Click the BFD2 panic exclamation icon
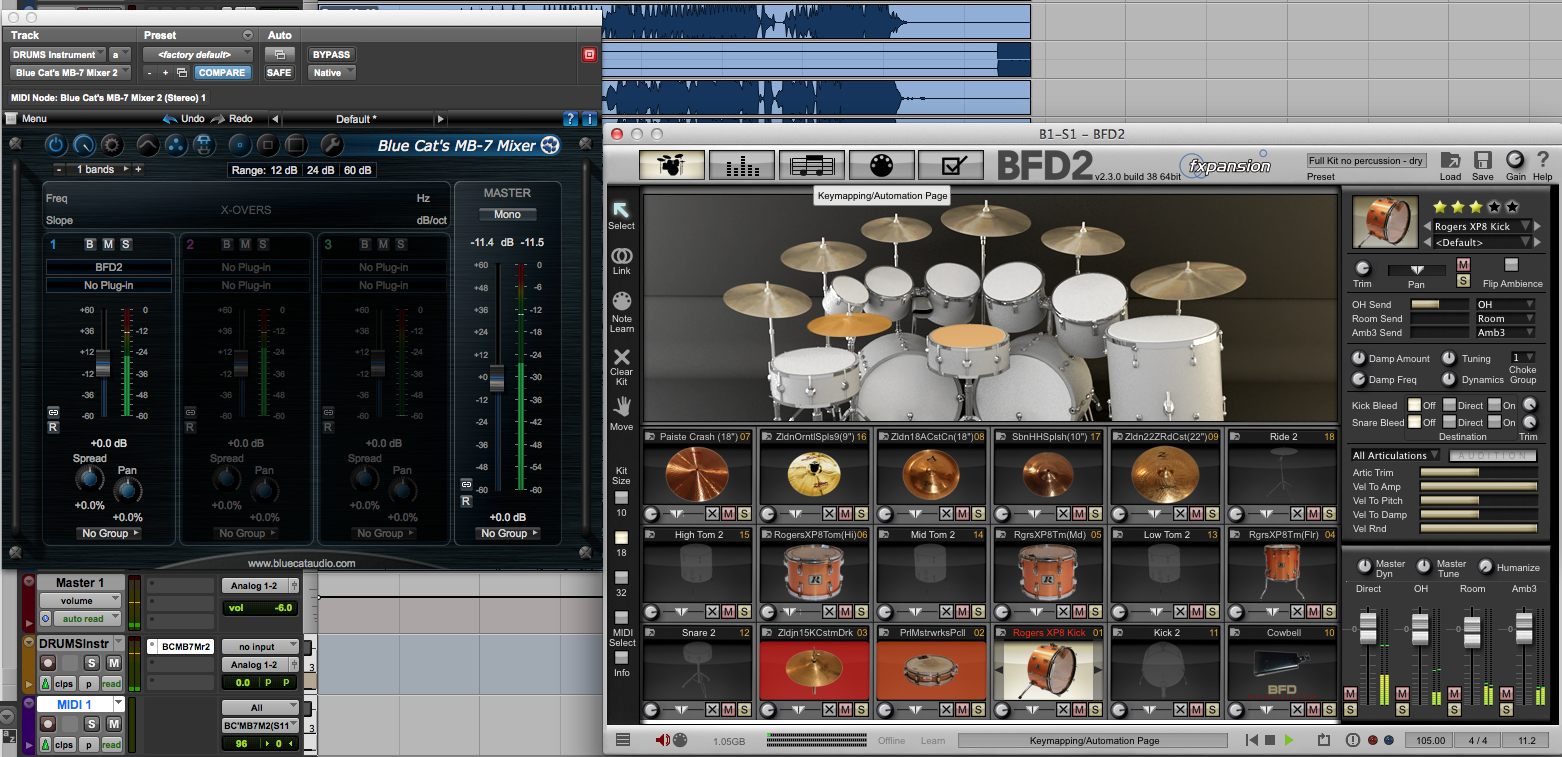The image size is (1562, 757). click(1353, 740)
